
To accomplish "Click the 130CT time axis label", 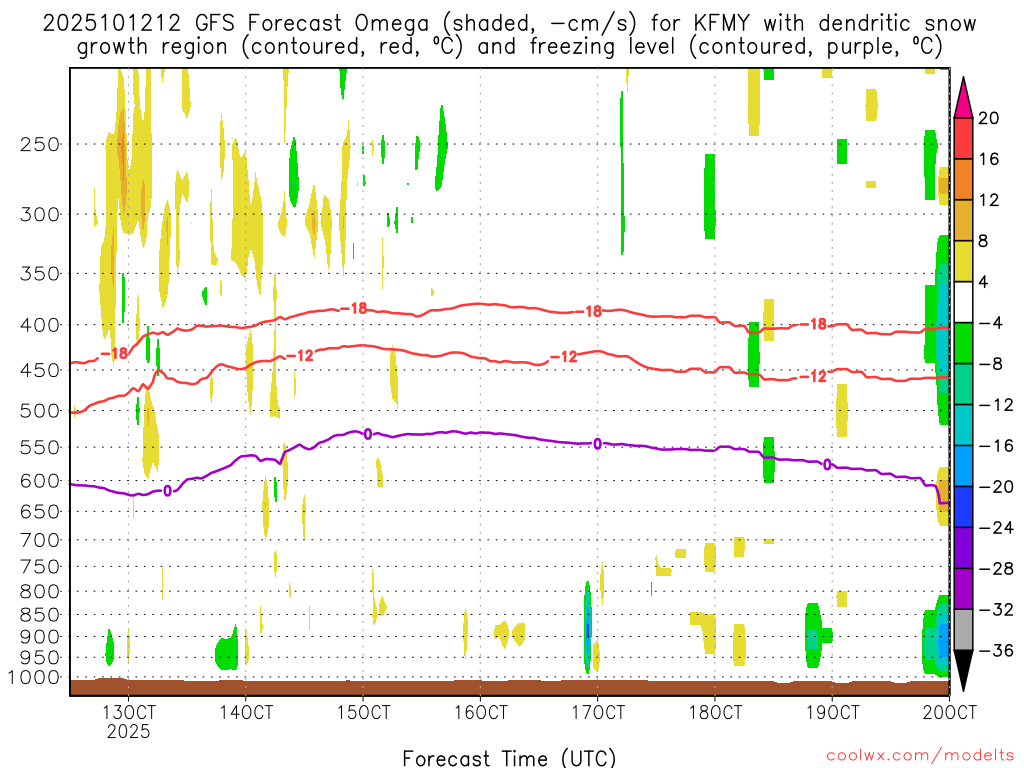I will 129,712.
